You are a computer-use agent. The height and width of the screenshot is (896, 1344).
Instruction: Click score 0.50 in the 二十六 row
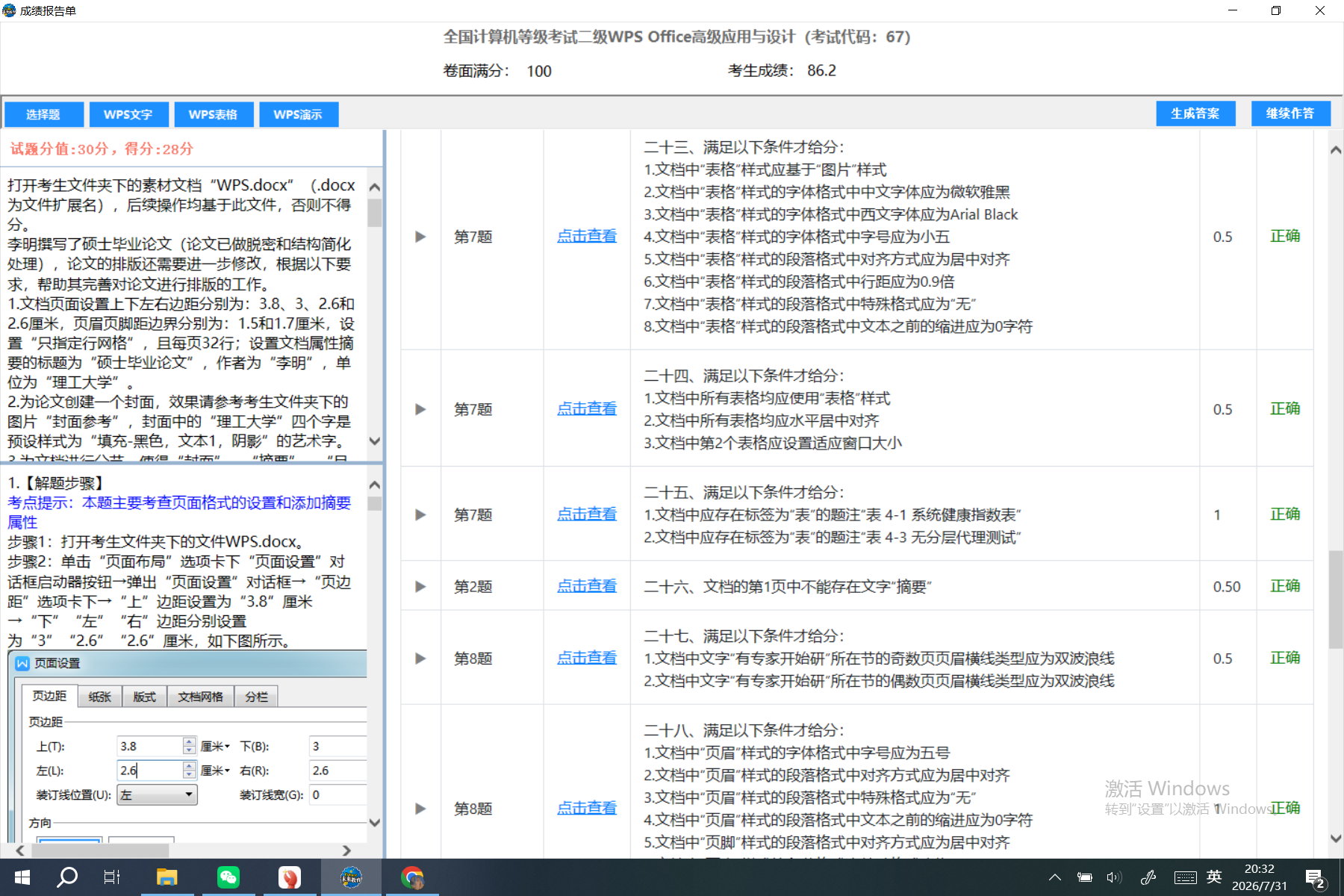[1227, 587]
